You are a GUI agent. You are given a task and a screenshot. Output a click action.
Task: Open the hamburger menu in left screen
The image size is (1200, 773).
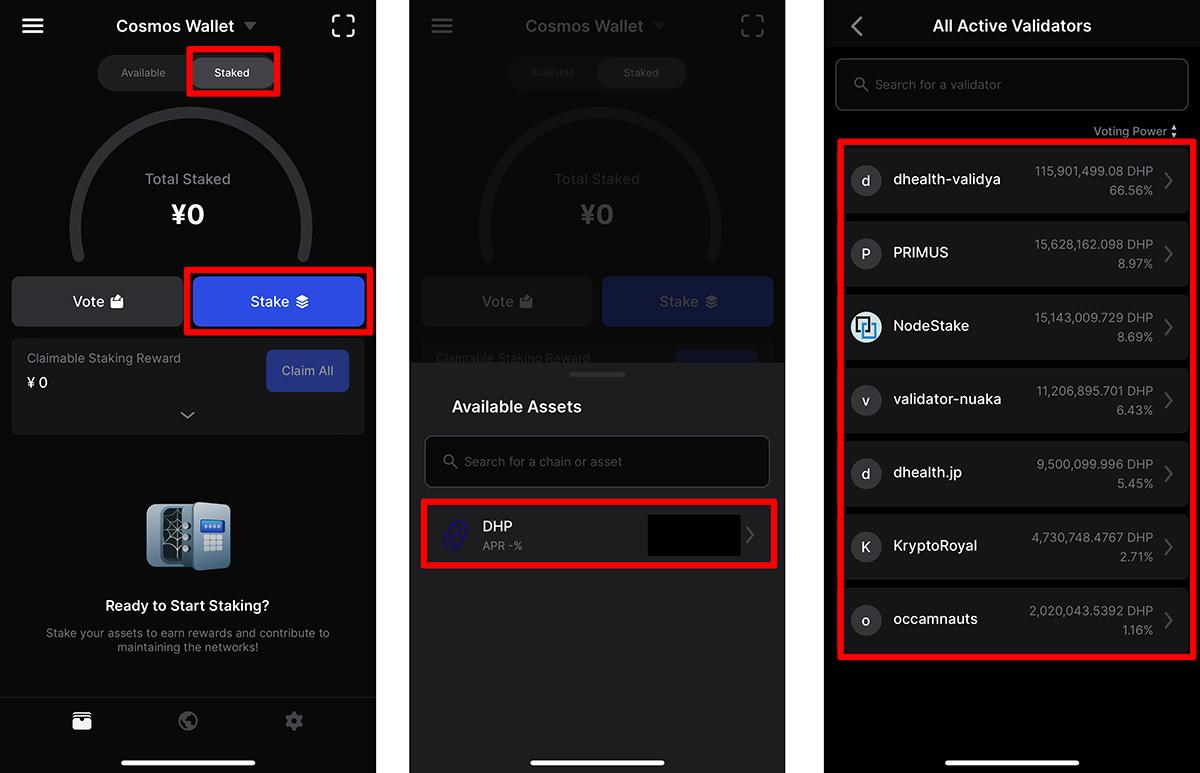click(33, 26)
